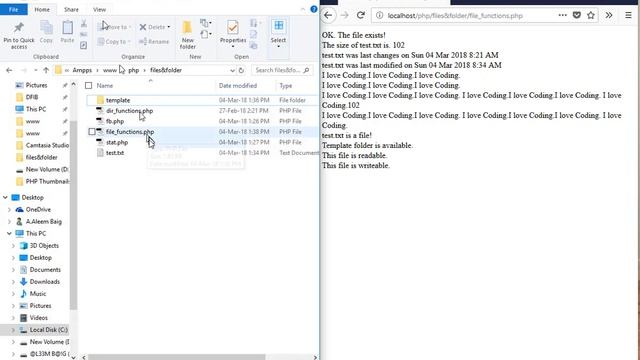Create a New folder from ribbon

coord(188,35)
